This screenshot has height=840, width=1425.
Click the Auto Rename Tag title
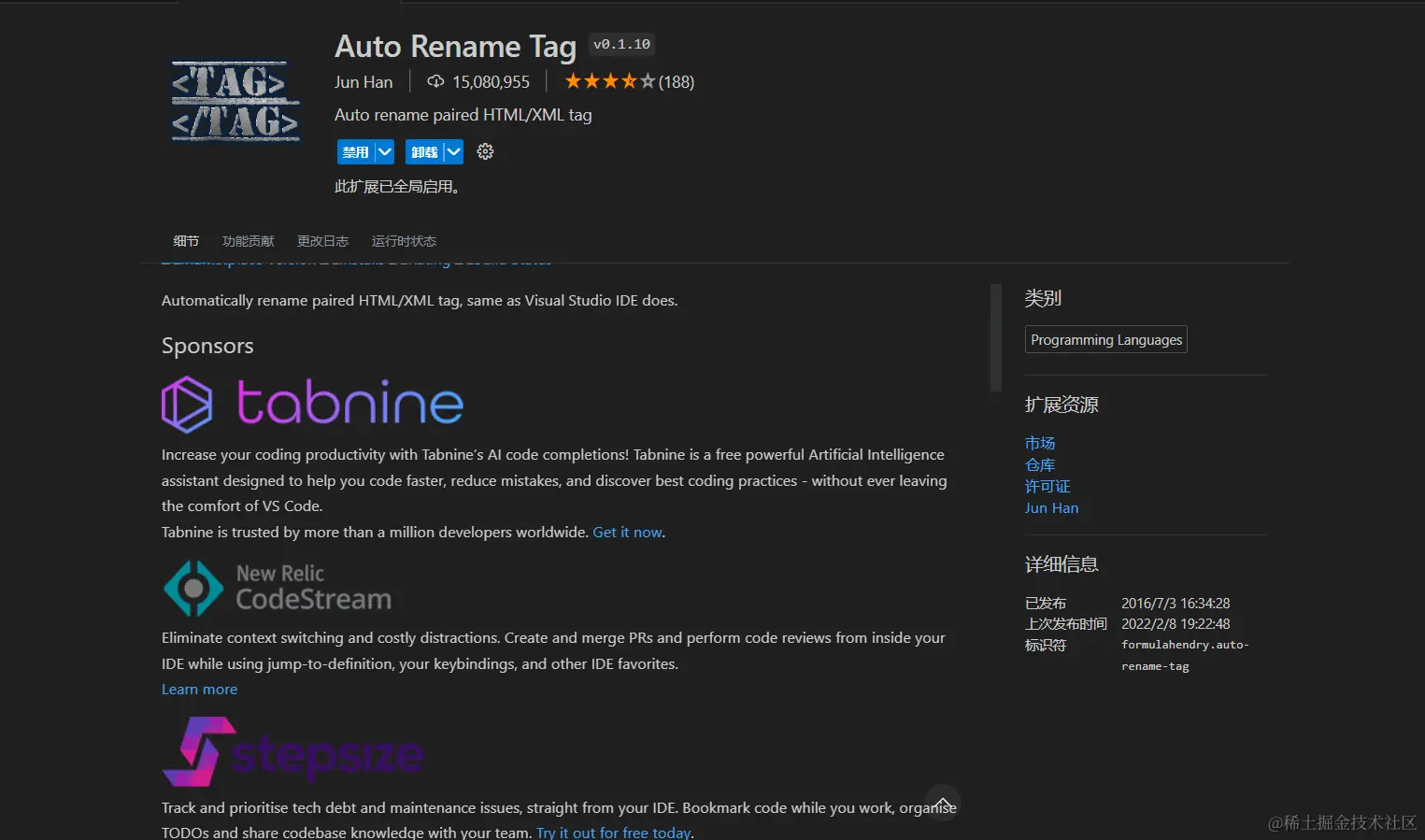(455, 46)
